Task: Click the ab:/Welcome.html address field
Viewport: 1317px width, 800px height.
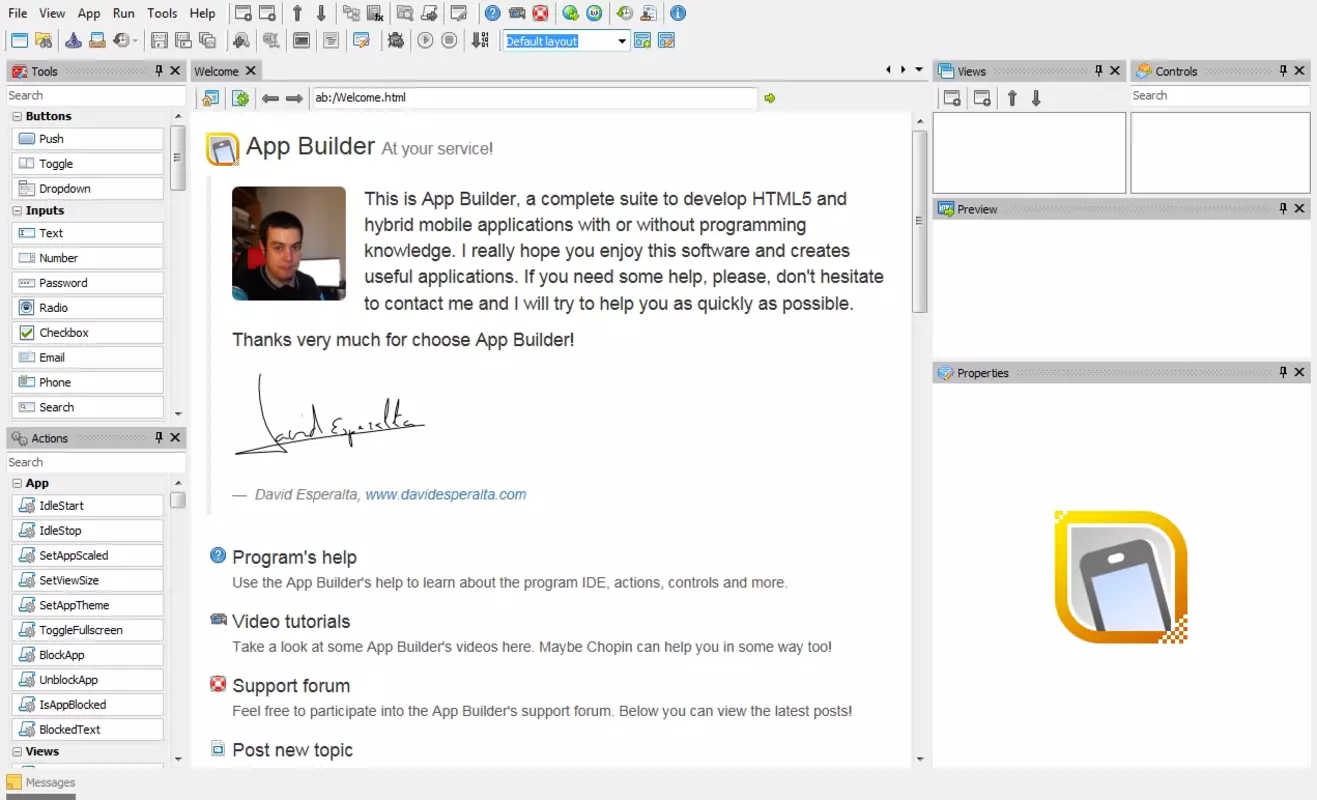Action: (533, 98)
